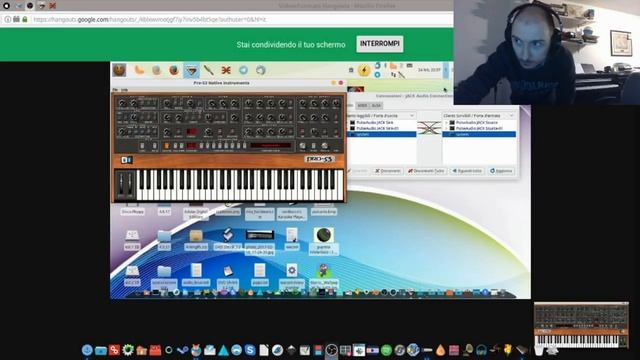The height and width of the screenshot is (360, 640).
Task: Open the gear settings file desktop icon
Action: pyautogui.click(x=291, y=271)
